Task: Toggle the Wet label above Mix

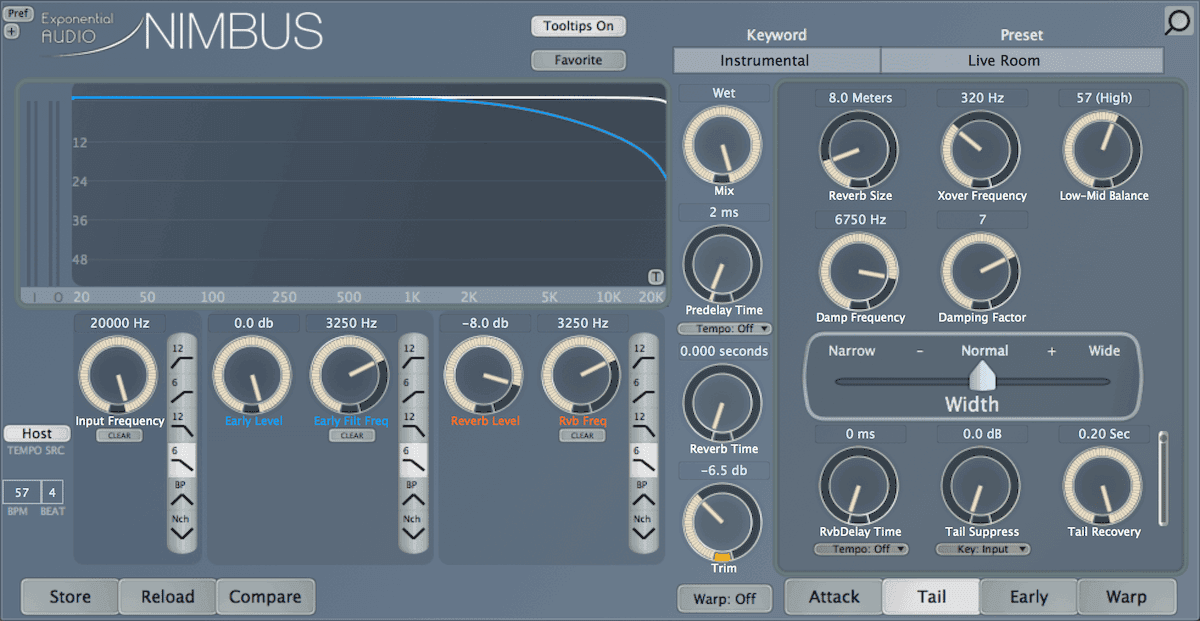Action: (x=724, y=93)
